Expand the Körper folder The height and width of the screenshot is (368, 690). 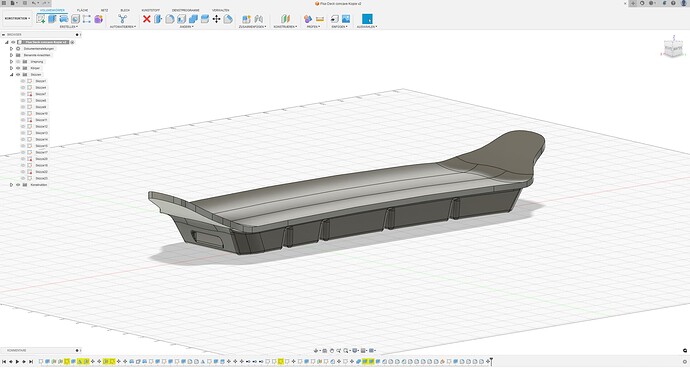tap(11, 68)
